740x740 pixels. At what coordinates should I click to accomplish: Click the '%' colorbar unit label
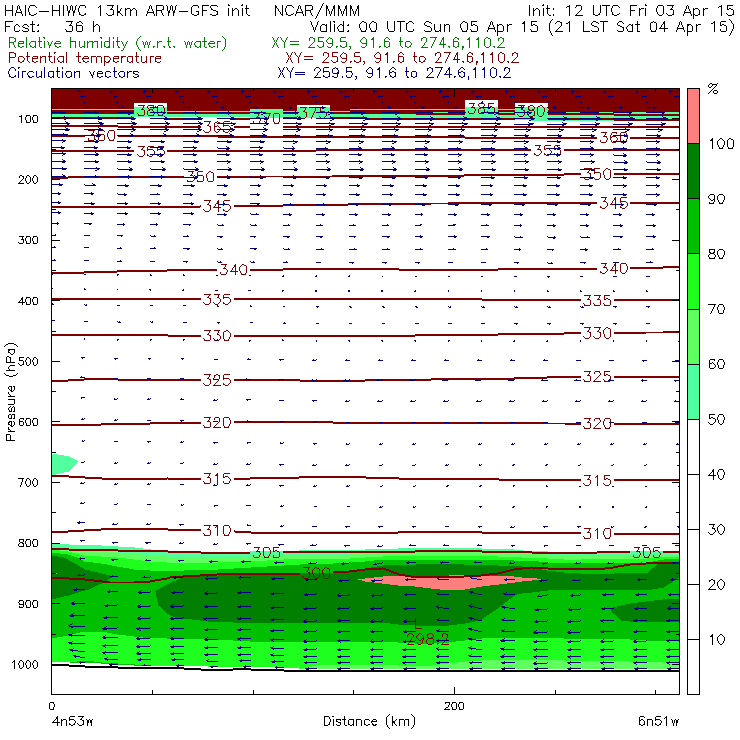click(713, 89)
